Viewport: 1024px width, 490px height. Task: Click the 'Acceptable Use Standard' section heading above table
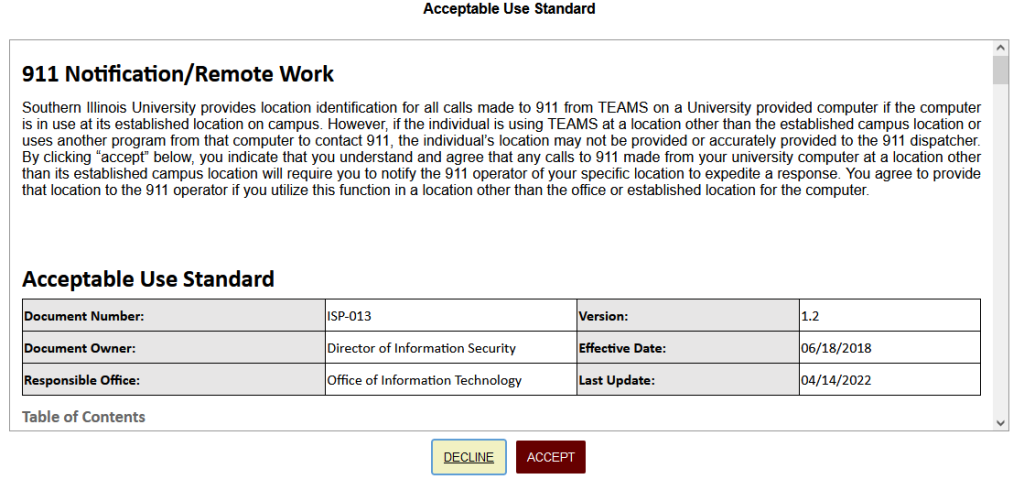tap(148, 279)
